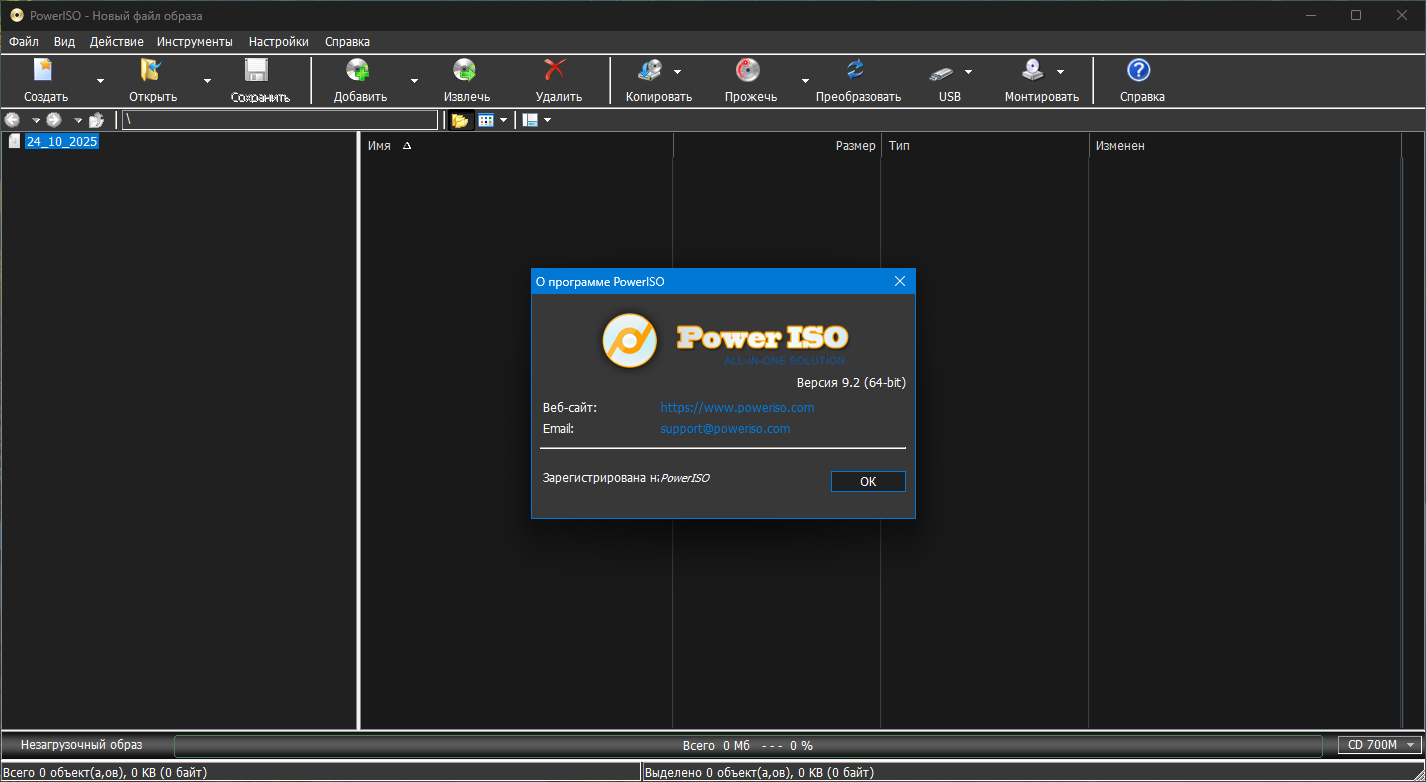Click the Сохранить (Save) floppy icon

[x=258, y=70]
